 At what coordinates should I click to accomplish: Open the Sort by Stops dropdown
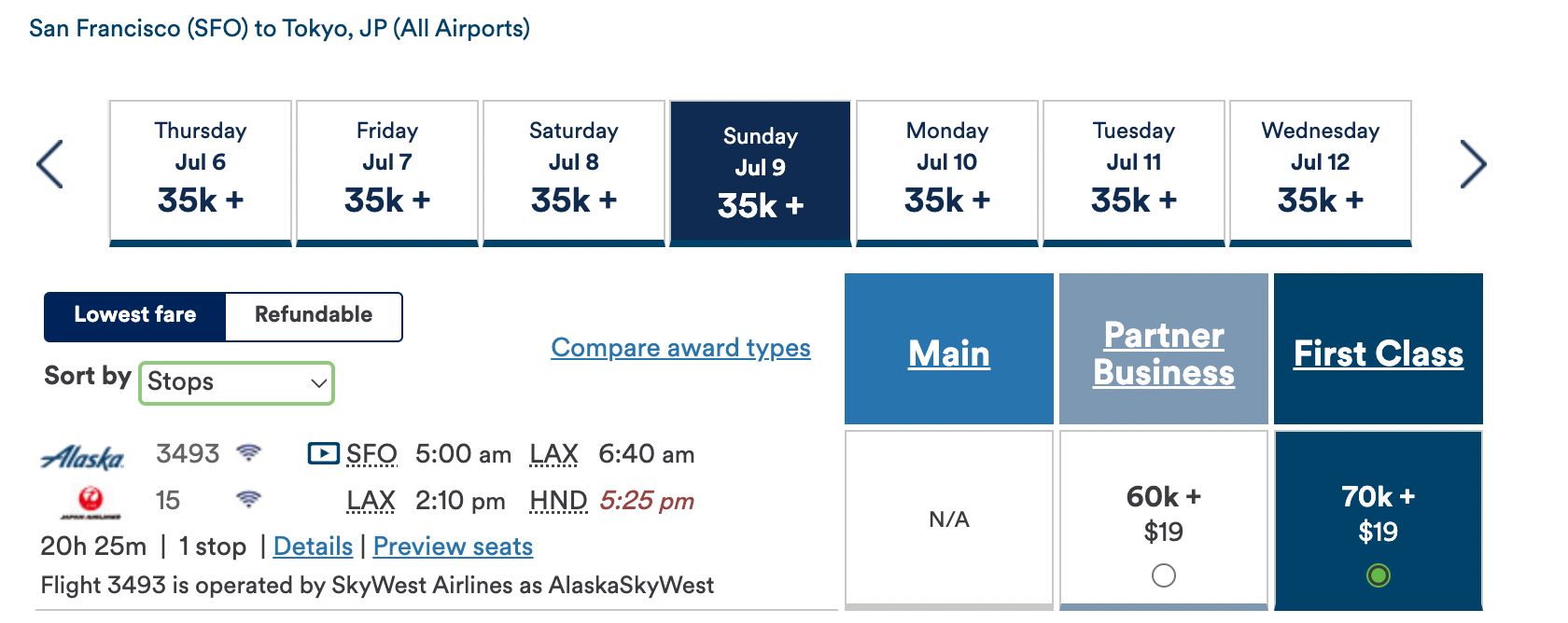coord(237,382)
